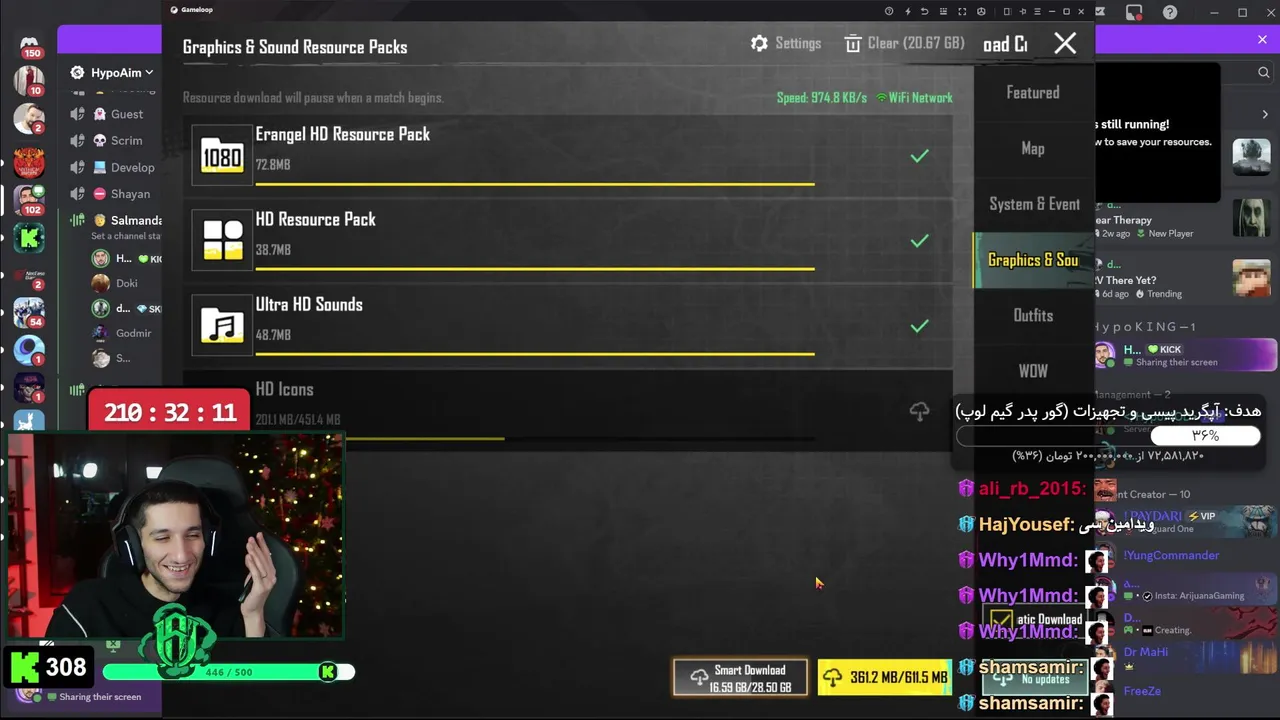Select the Map tab
Screen dimensions: 1280x720
pos(1033,149)
